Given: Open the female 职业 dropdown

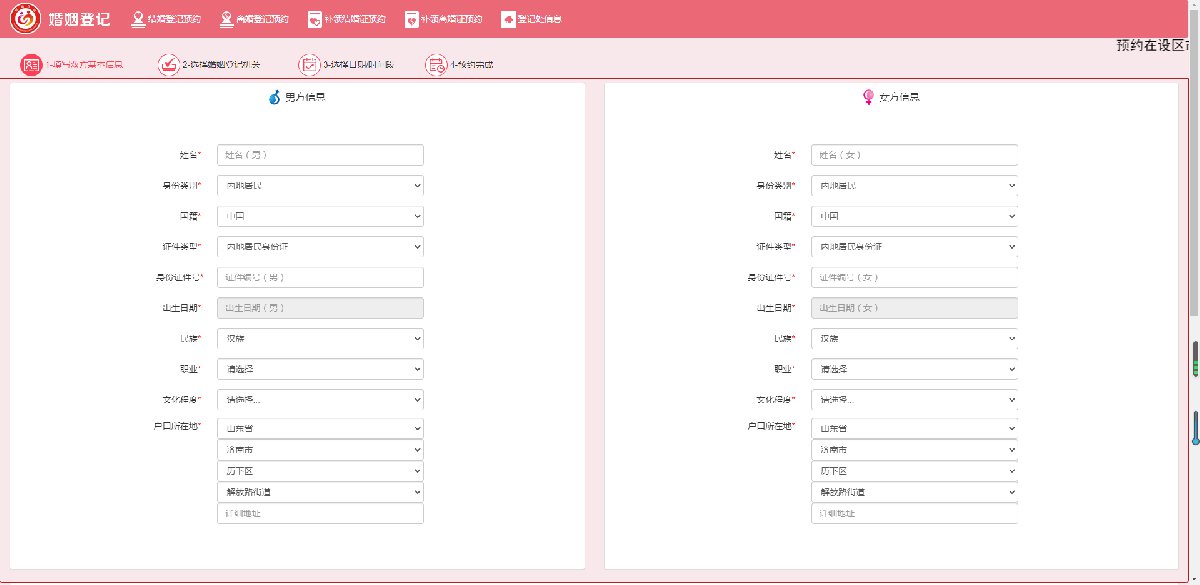Looking at the screenshot, I should pos(914,369).
